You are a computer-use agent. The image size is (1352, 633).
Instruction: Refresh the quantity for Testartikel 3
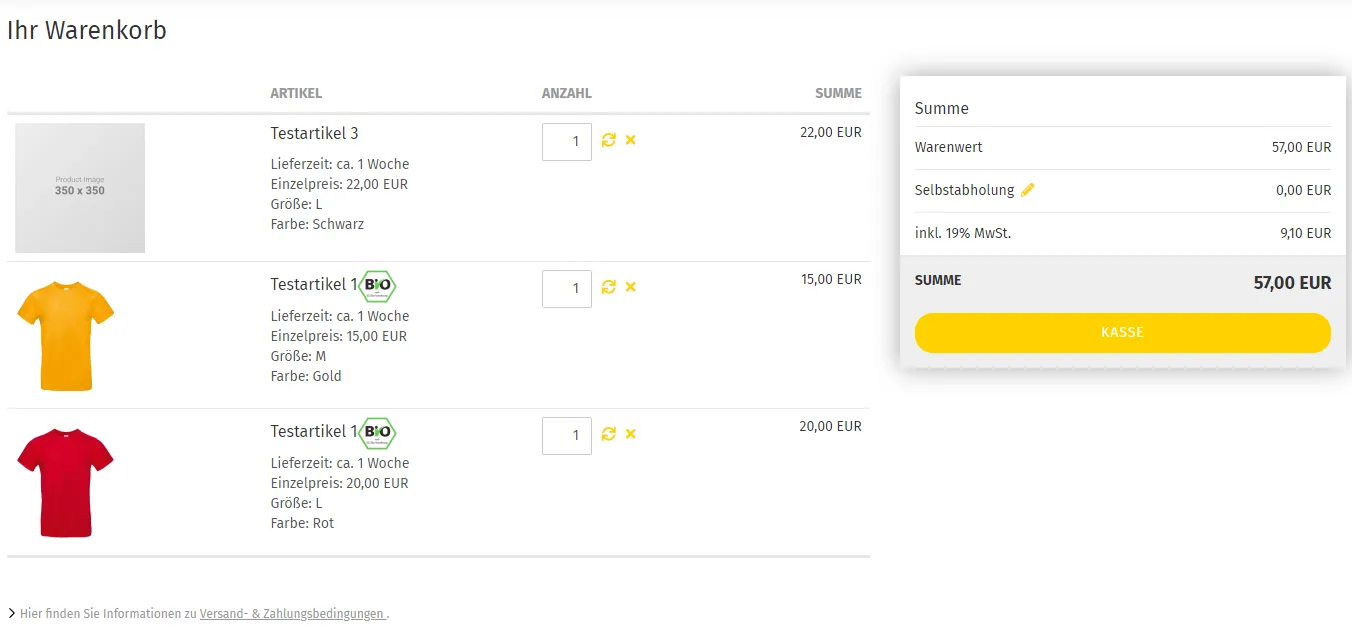point(608,140)
